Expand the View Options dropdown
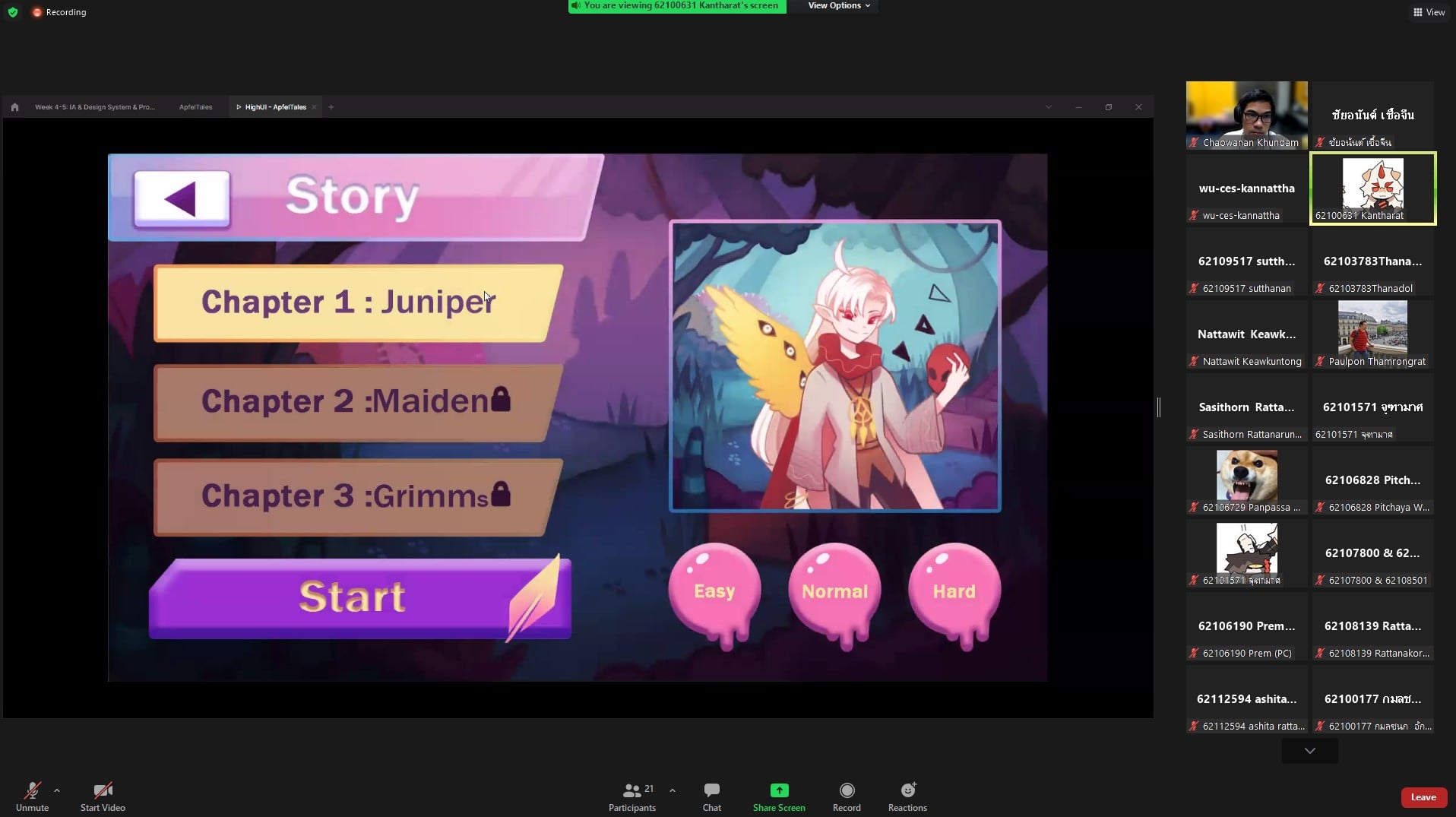Viewport: 1456px width, 817px height. pos(838,6)
